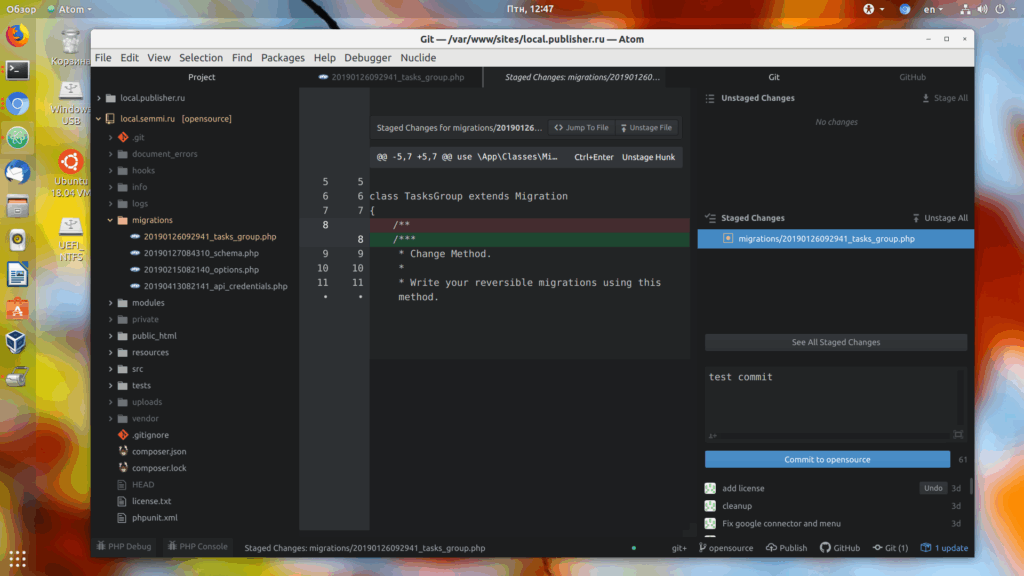Click the opensource branch indicator
The image size is (1024, 576).
click(726, 548)
